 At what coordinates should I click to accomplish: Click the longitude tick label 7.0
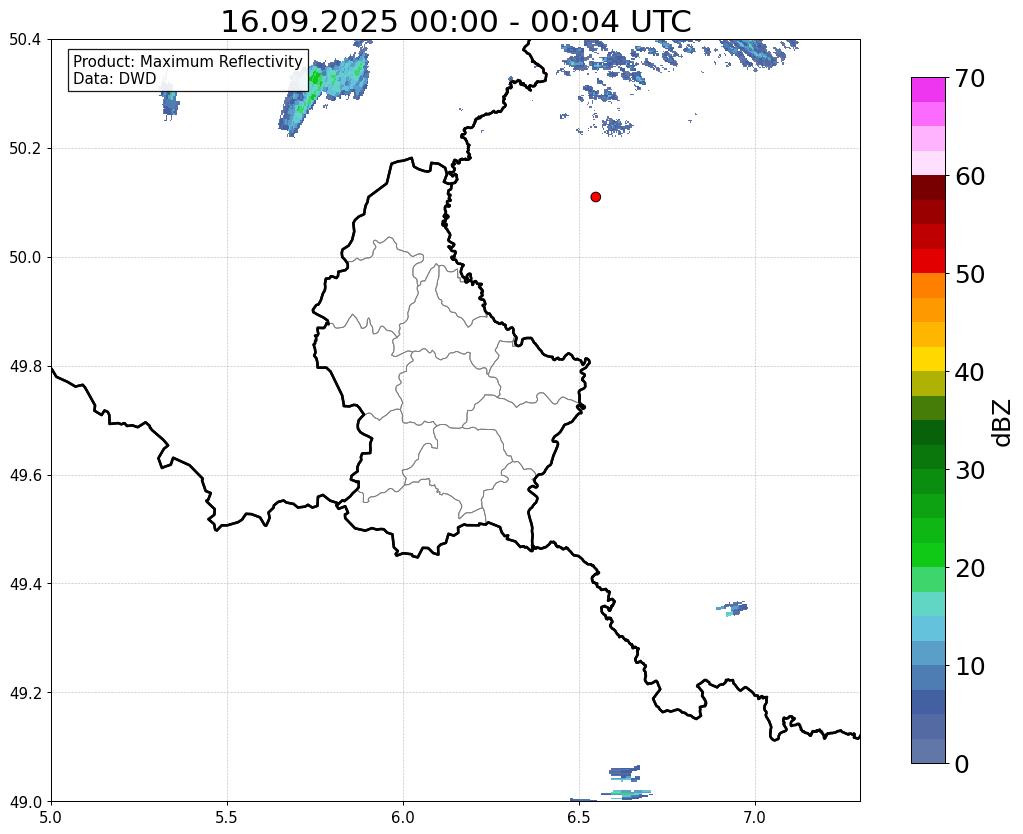coord(755,817)
